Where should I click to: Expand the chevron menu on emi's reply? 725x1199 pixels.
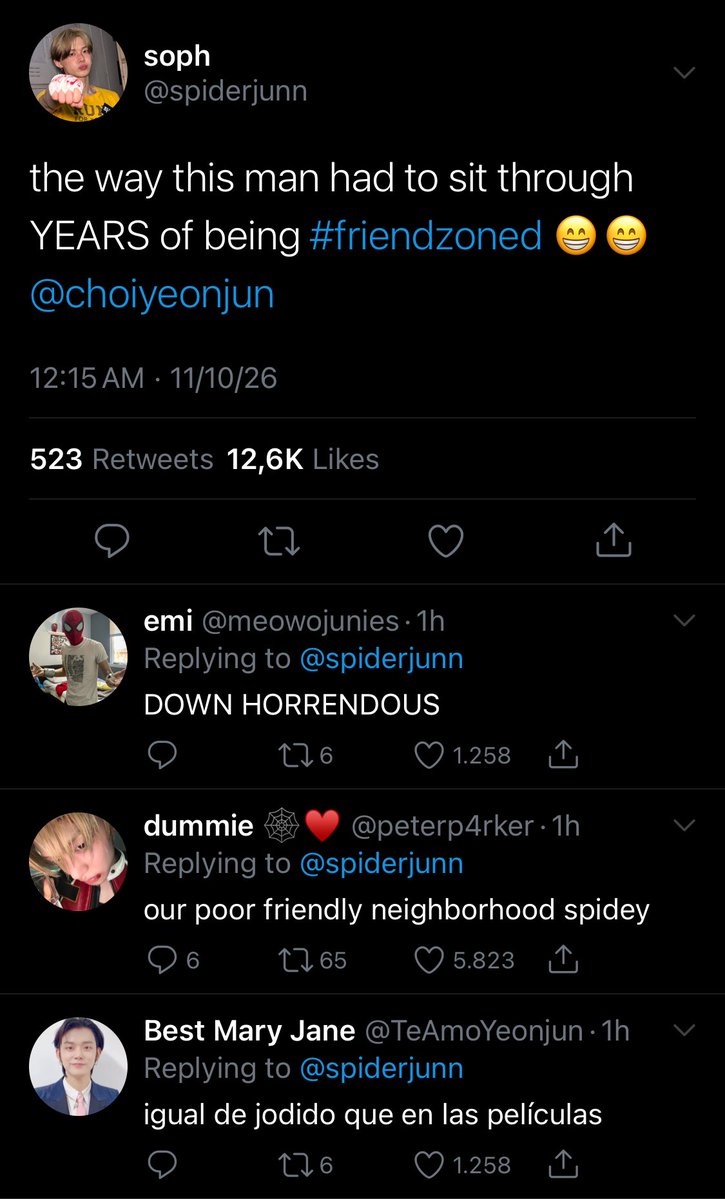click(x=683, y=620)
